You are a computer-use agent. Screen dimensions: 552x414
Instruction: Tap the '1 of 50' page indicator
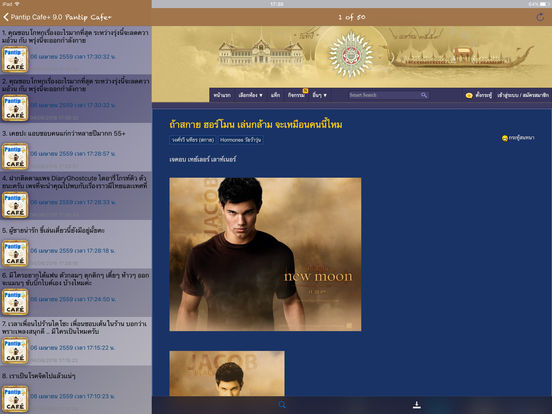click(352, 17)
